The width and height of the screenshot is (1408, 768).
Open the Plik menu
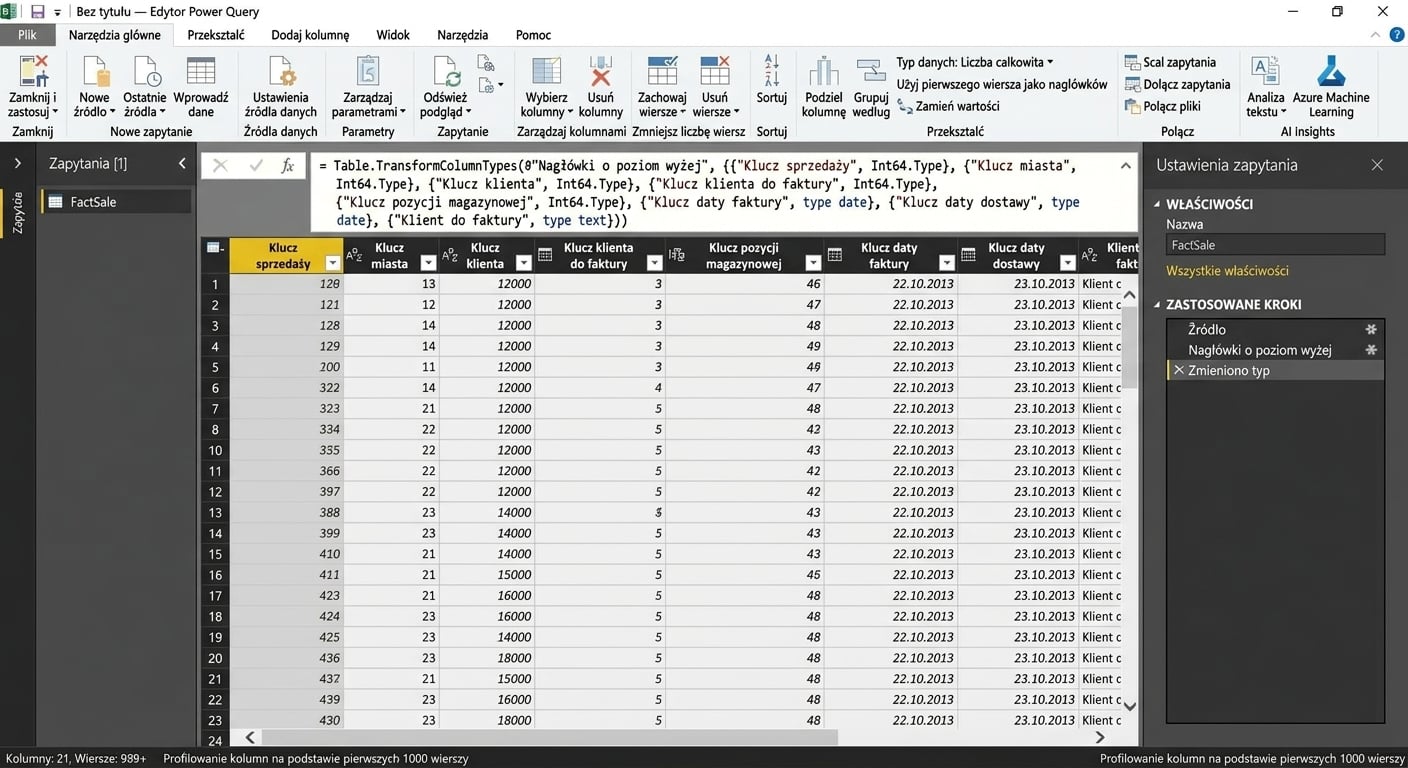point(27,35)
